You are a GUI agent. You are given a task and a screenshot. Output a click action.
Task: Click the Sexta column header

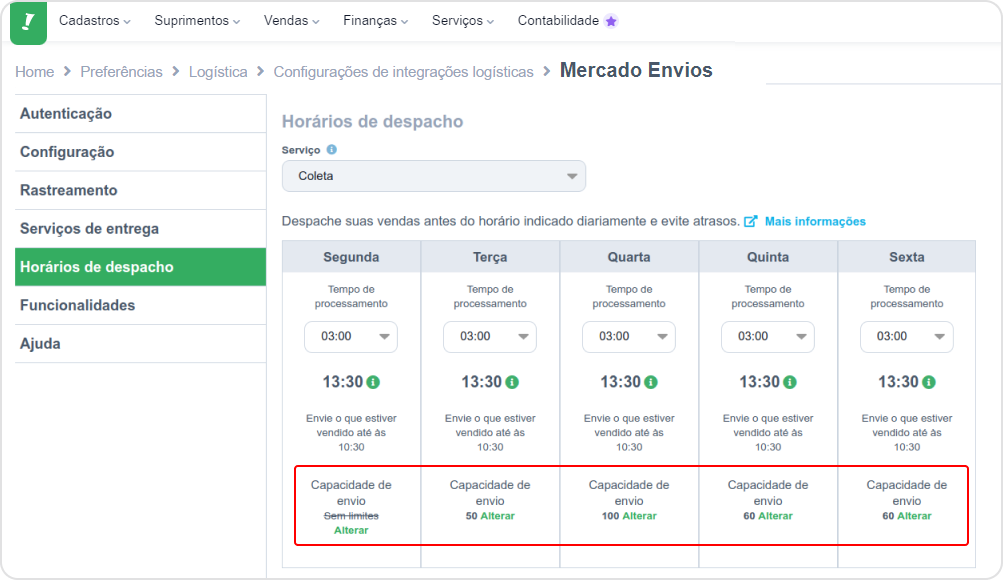(906, 257)
